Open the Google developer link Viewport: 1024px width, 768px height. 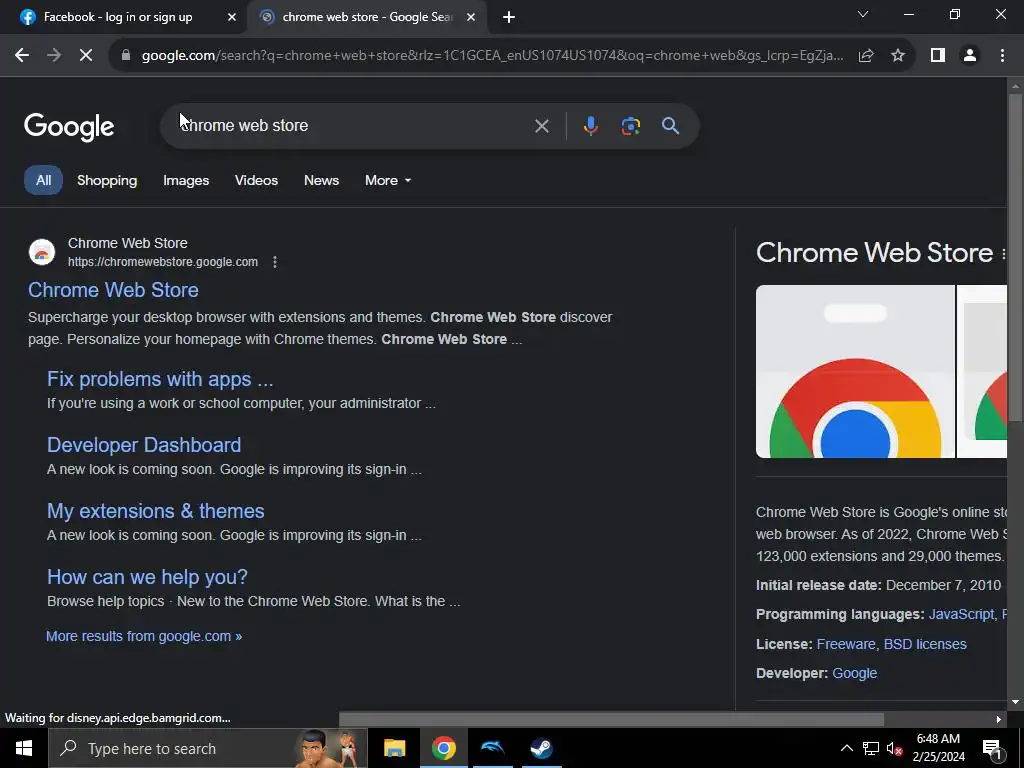click(x=855, y=673)
